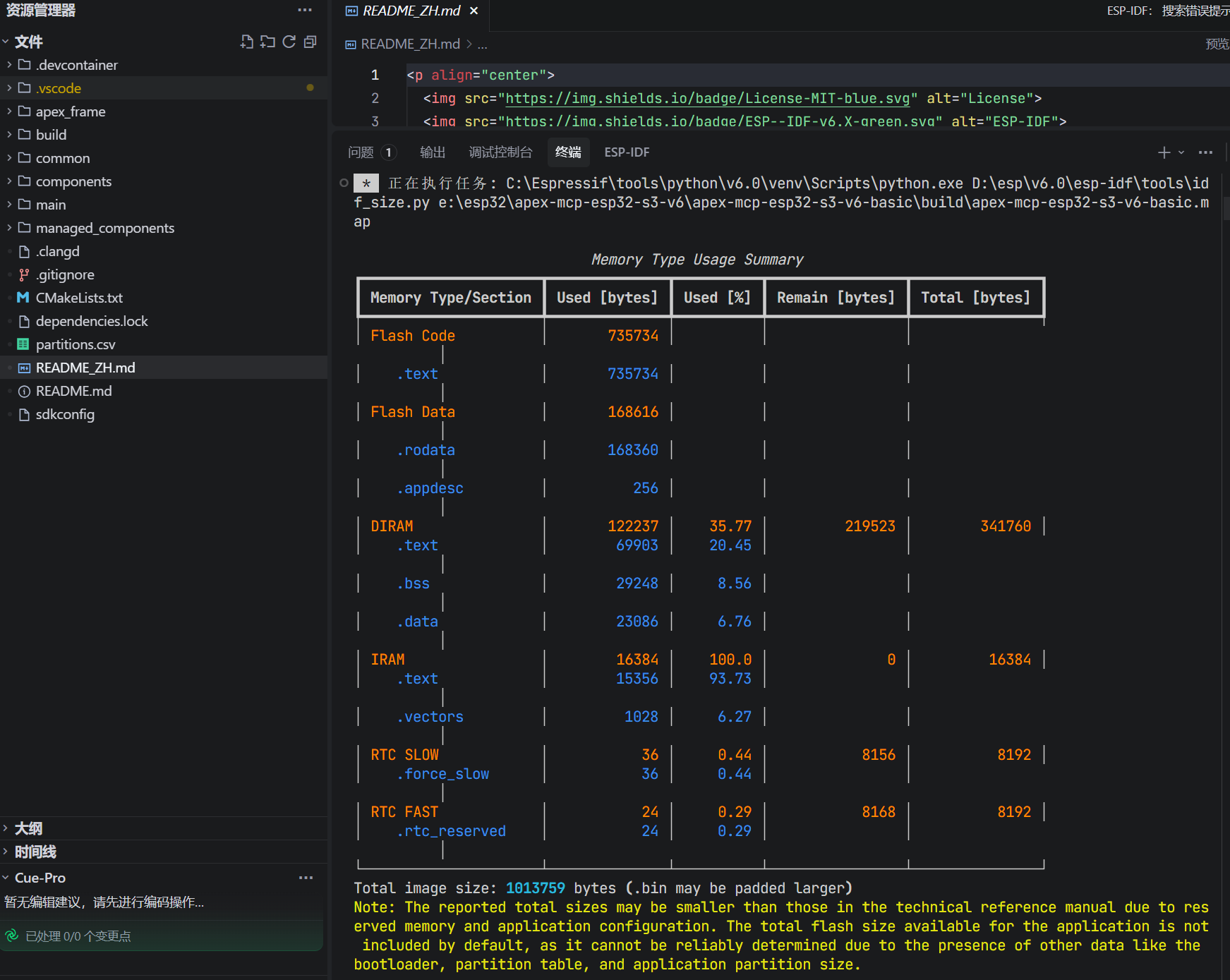Open terminal panel more actions ellipsis
This screenshot has height=980, width=1230.
coord(1205,152)
